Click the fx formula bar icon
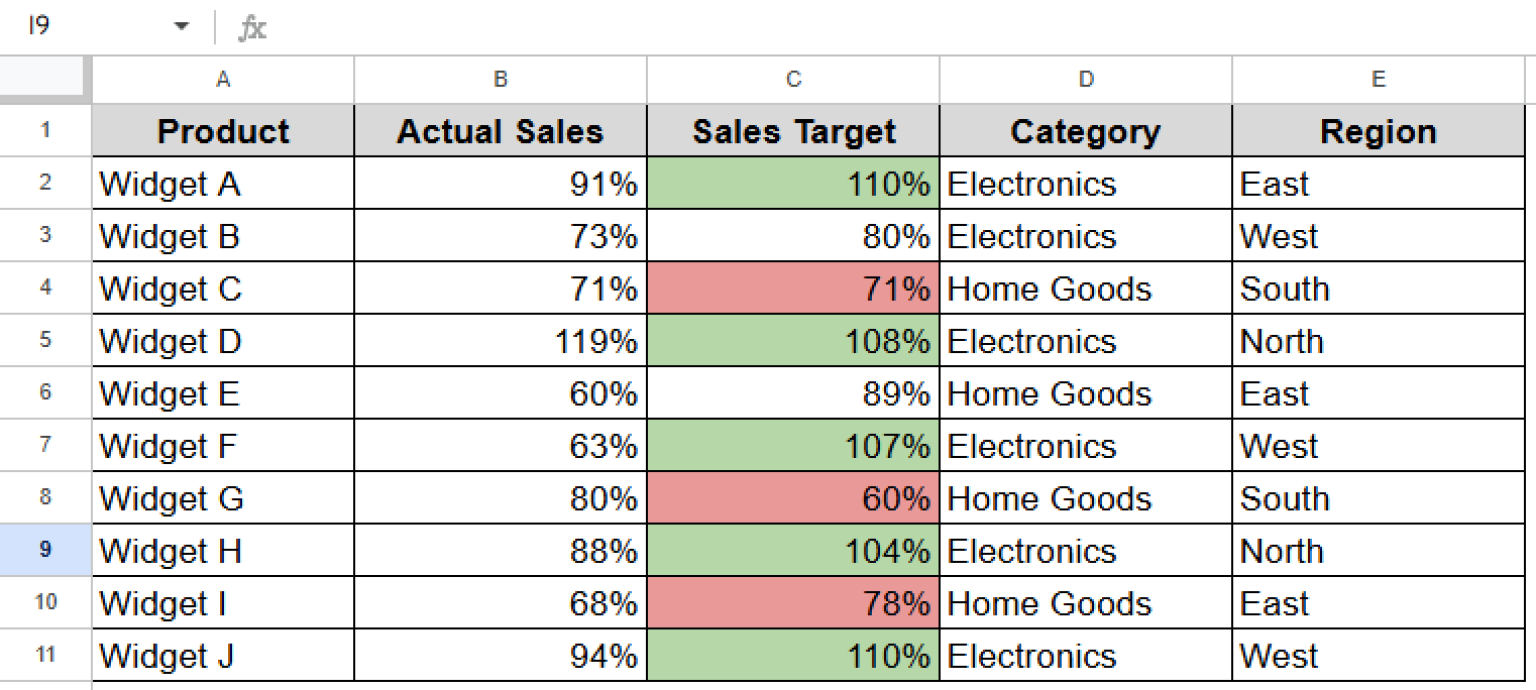1536x690 pixels. (x=251, y=27)
